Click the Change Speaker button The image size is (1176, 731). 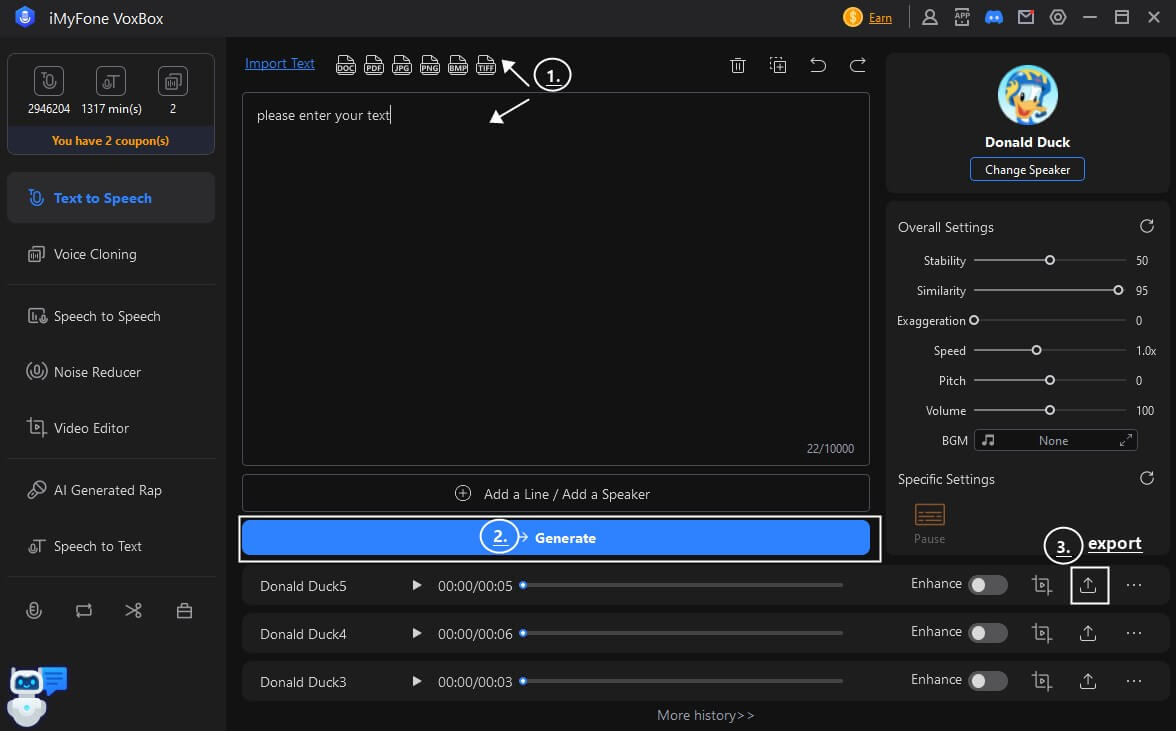click(1027, 170)
